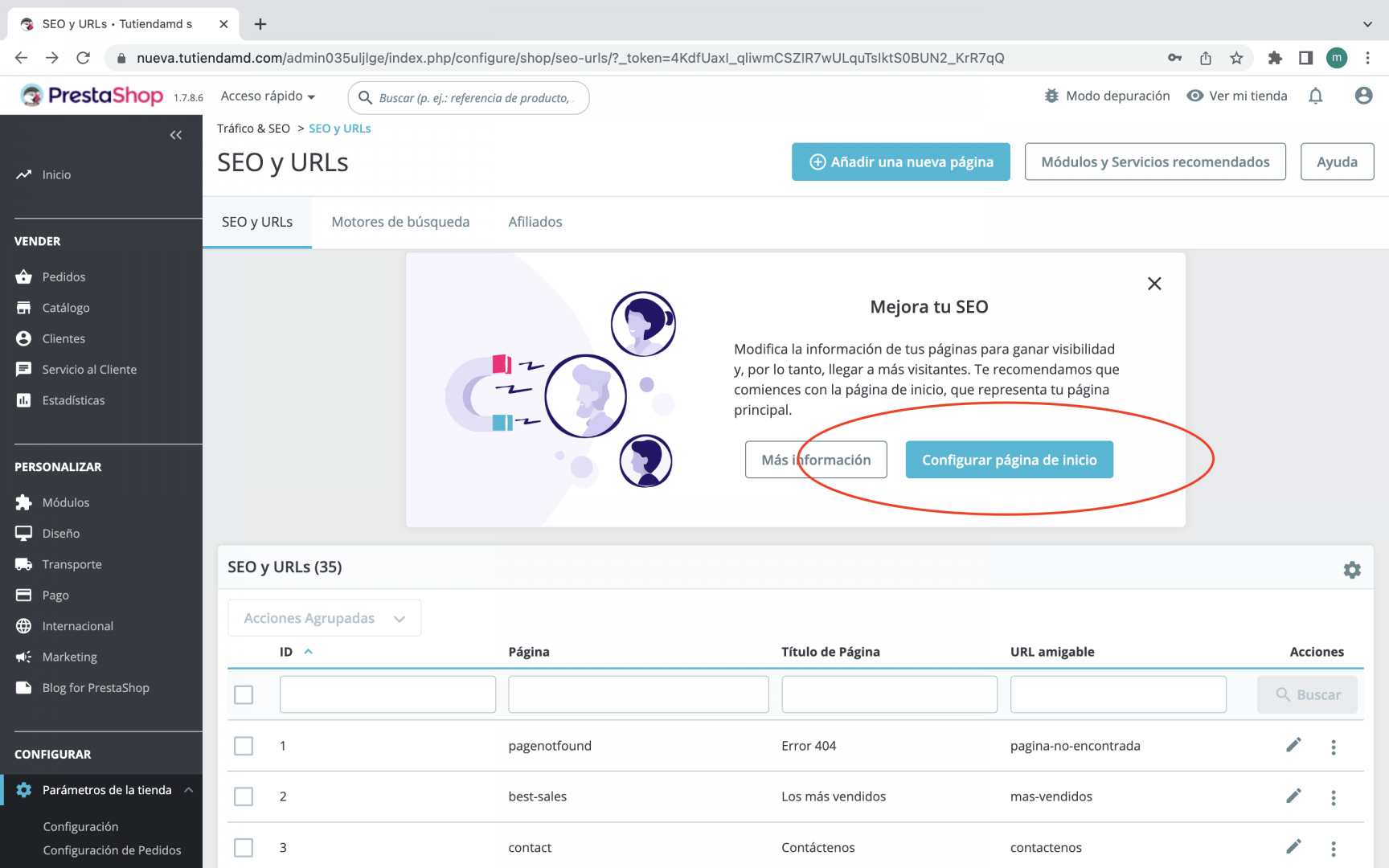Image resolution: width=1389 pixels, height=868 pixels.
Task: Click the Tráfico & SEO breadcrumb
Action: [253, 129]
